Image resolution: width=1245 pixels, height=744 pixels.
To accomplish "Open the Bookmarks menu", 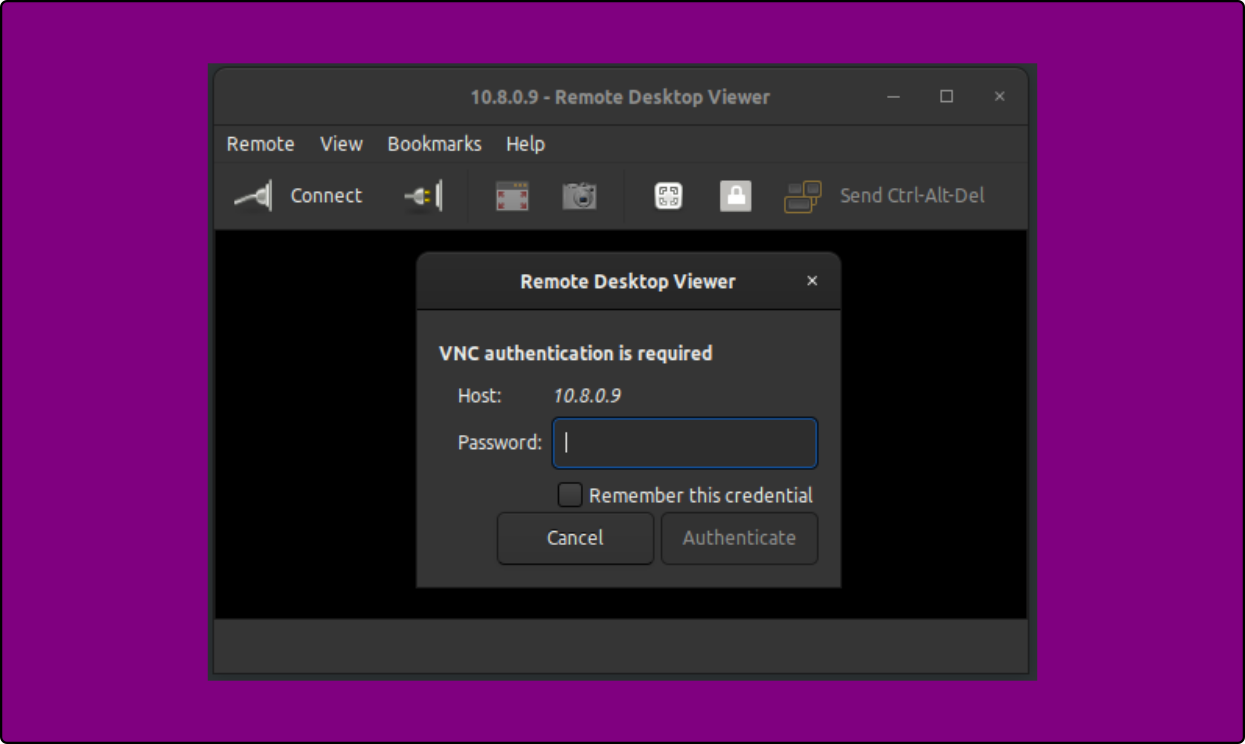I will (434, 144).
